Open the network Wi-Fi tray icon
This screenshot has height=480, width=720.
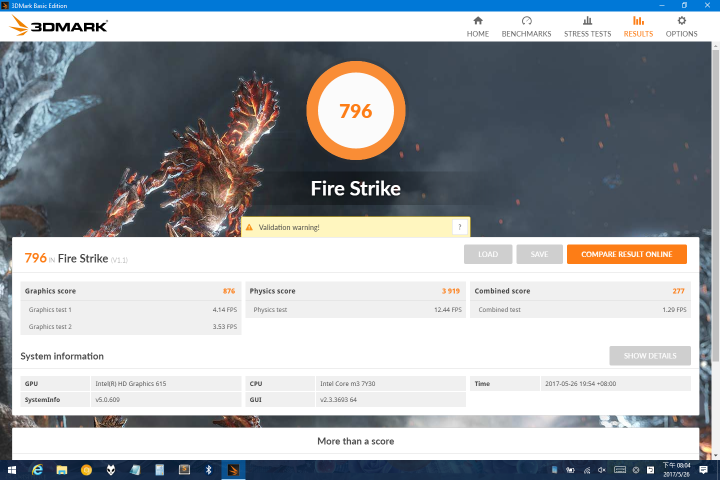587,470
